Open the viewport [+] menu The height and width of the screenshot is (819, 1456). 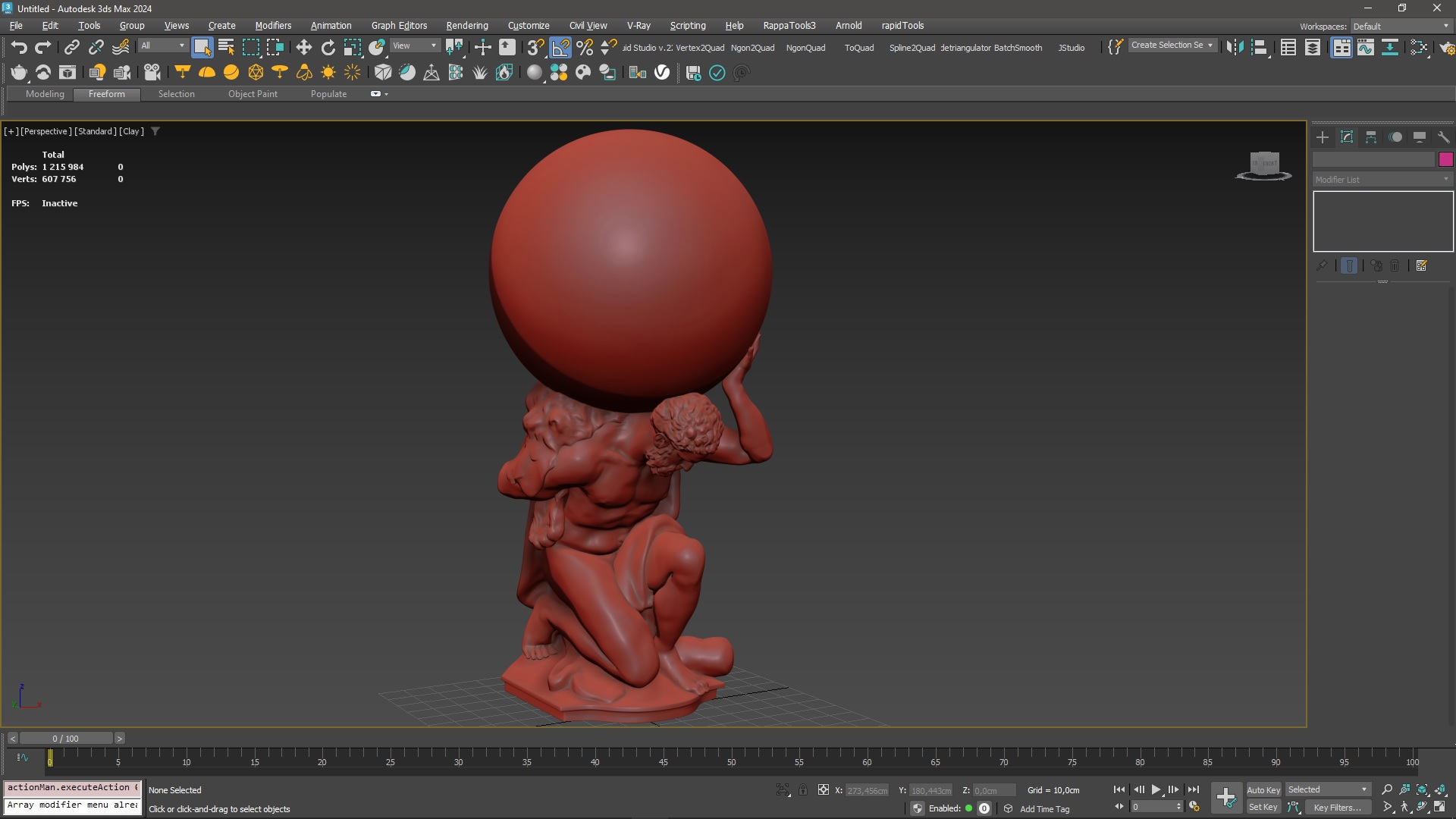11,131
